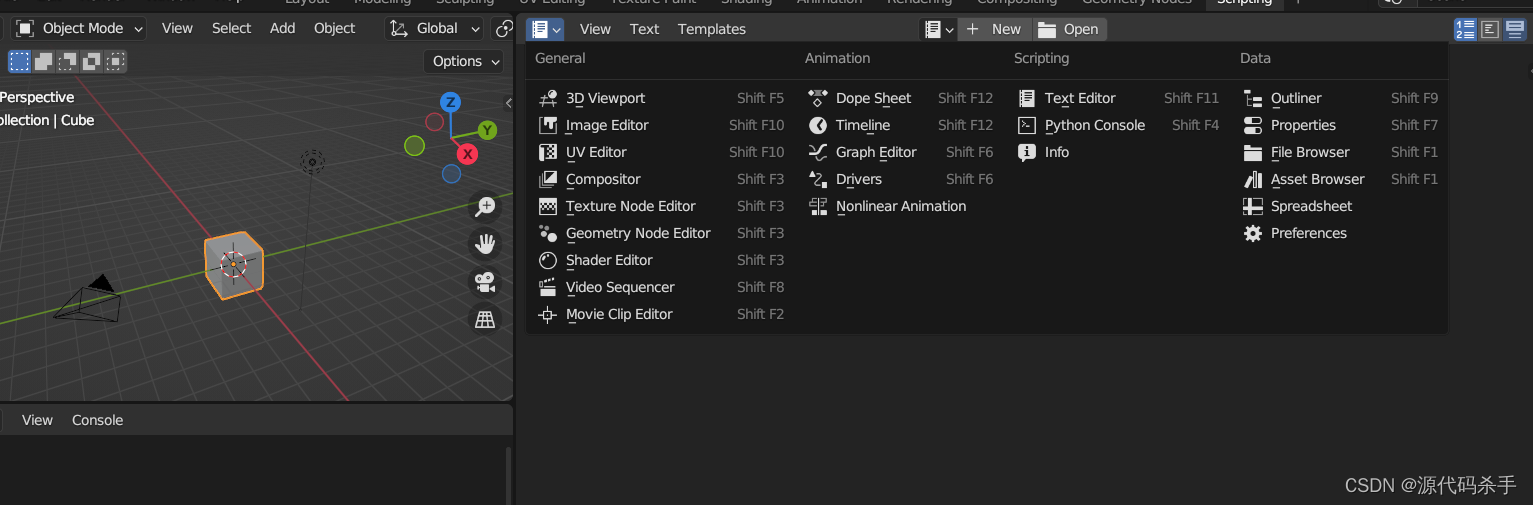Open the viewport Add menu
This screenshot has width=1533, height=505.
[283, 29]
